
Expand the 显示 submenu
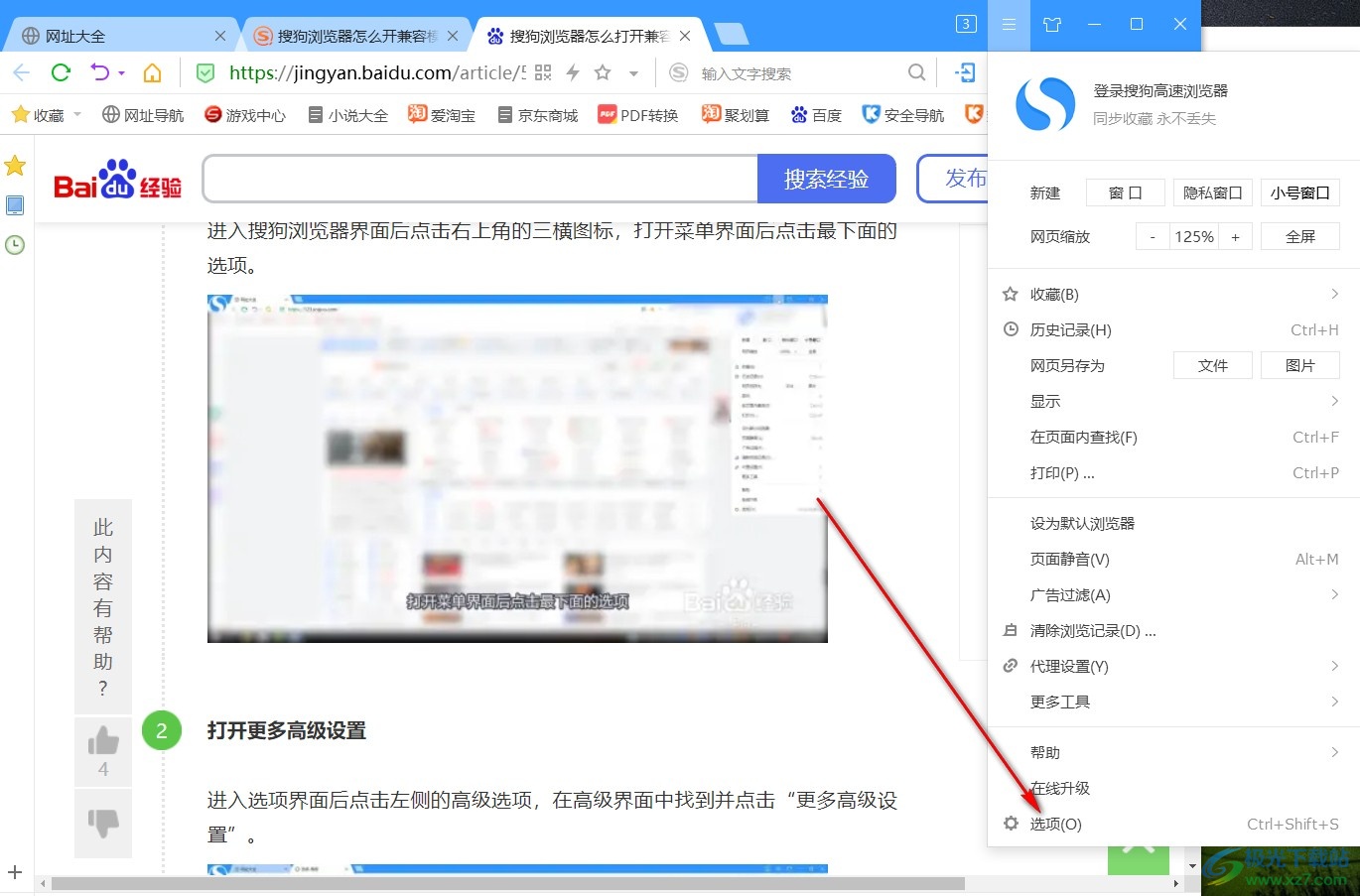(1334, 401)
